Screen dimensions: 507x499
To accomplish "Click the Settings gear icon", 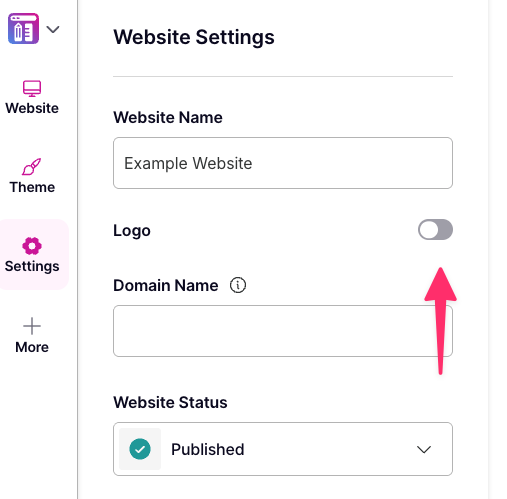I will click(32, 246).
